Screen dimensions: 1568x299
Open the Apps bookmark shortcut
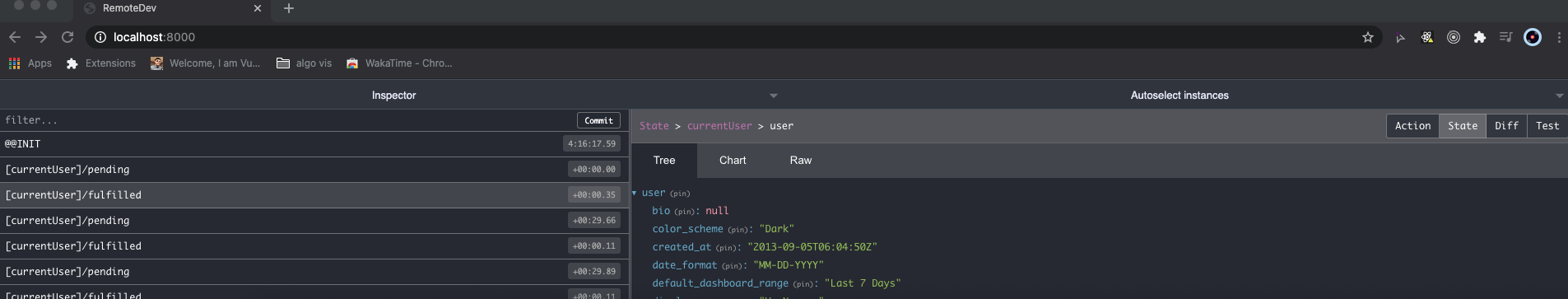click(30, 63)
